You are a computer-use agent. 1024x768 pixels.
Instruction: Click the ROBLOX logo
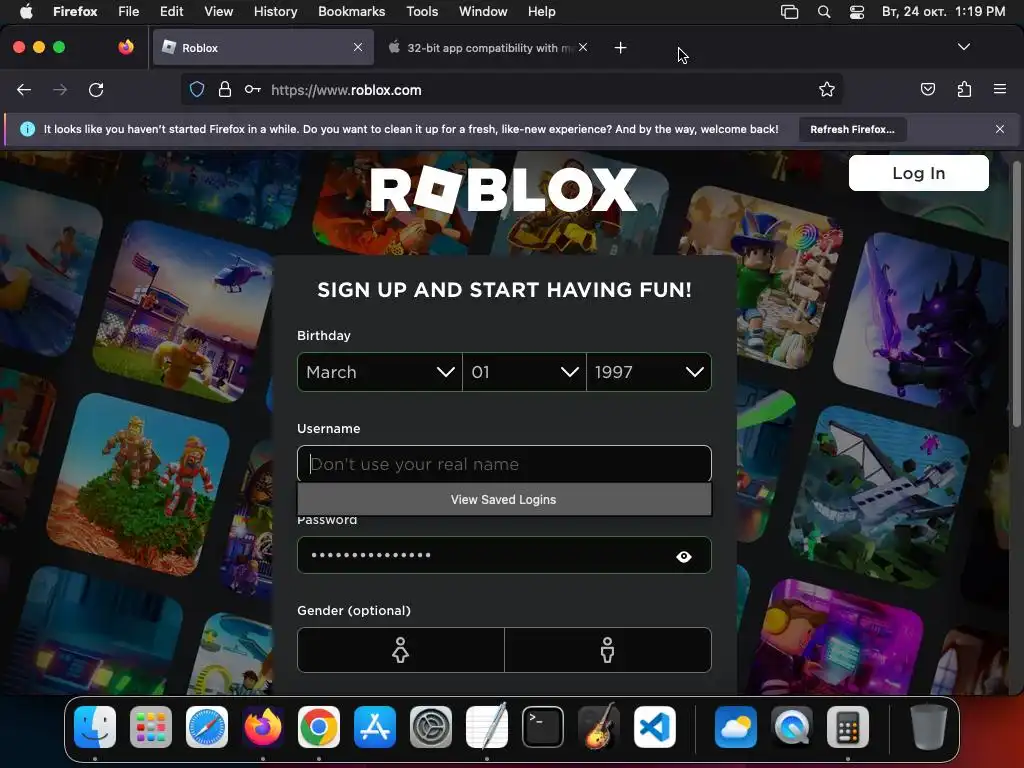[504, 189]
